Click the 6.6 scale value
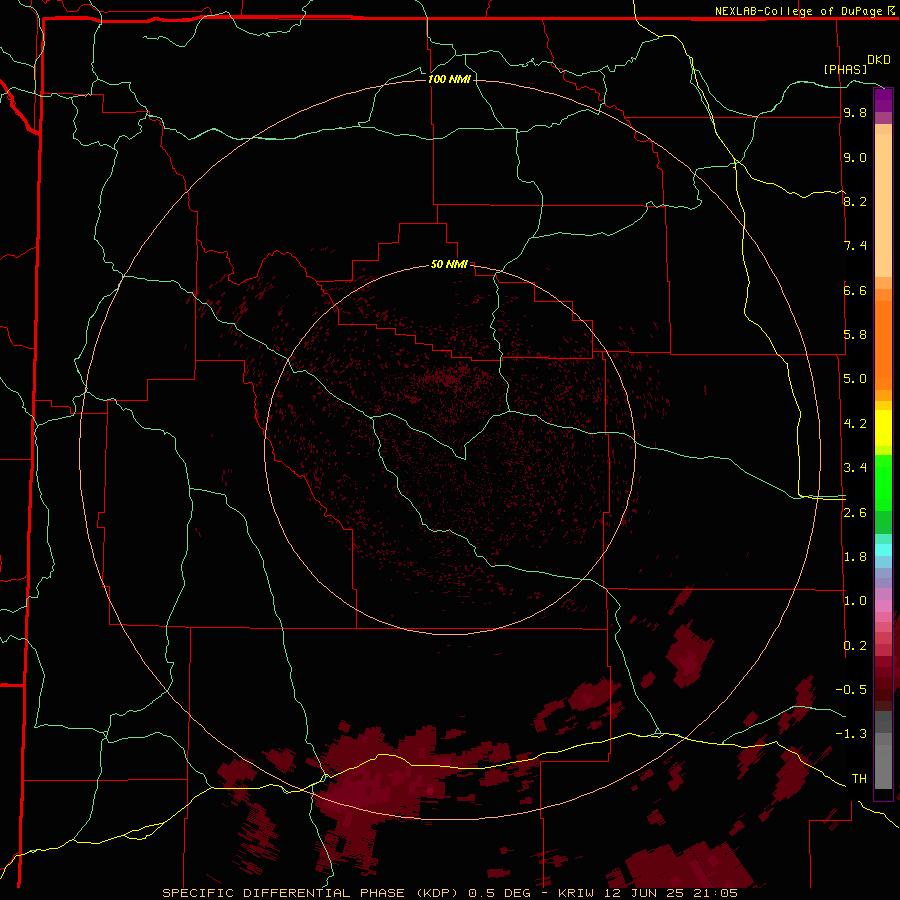The height and width of the screenshot is (900, 900). (855, 290)
